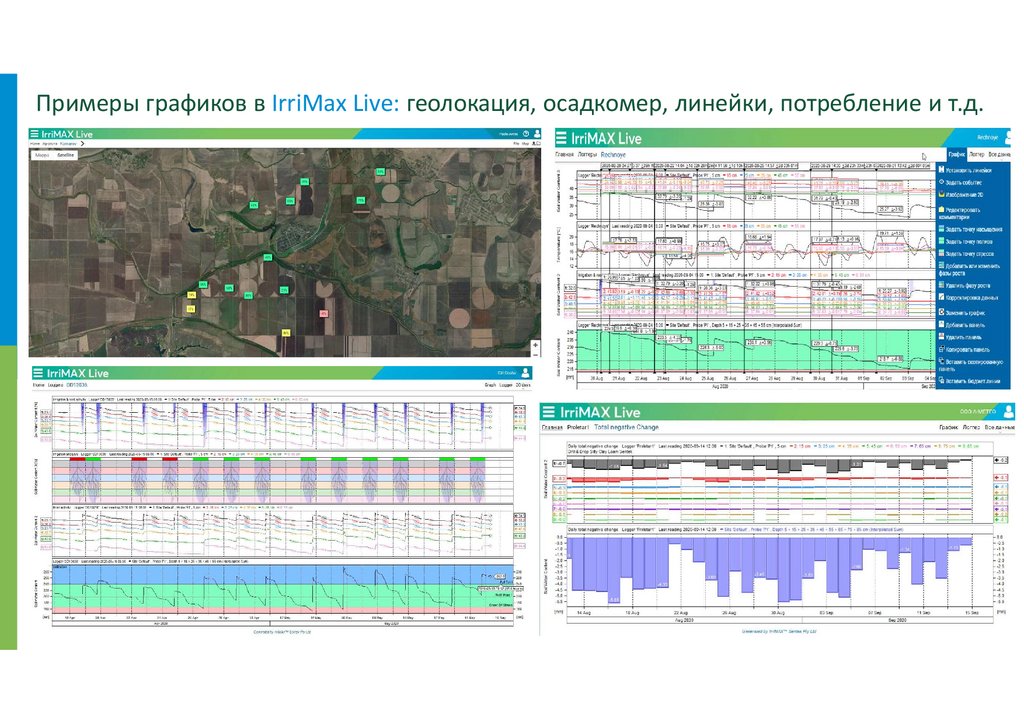Go to Главная breadcrumb in Rechnoye window
The height and width of the screenshot is (724, 1024).
[564, 155]
